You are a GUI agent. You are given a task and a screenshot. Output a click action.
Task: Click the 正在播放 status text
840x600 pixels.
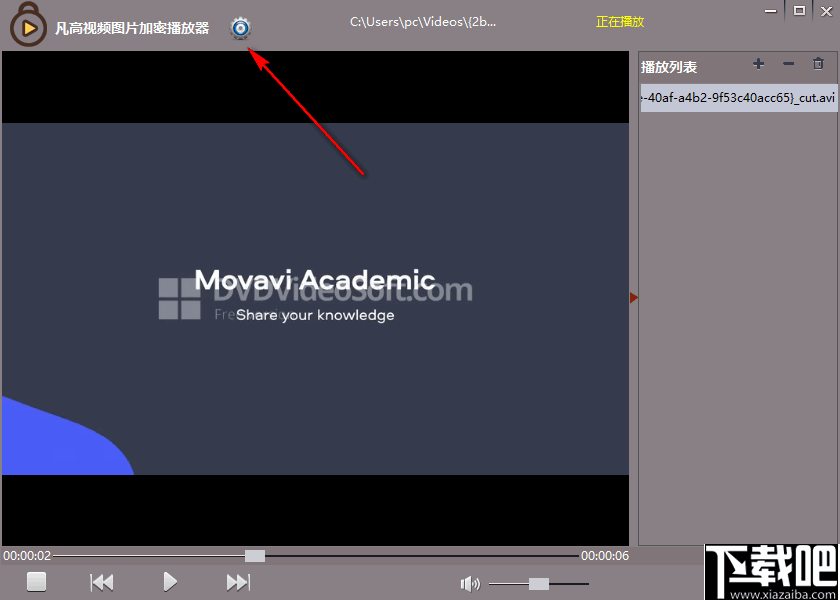(620, 21)
